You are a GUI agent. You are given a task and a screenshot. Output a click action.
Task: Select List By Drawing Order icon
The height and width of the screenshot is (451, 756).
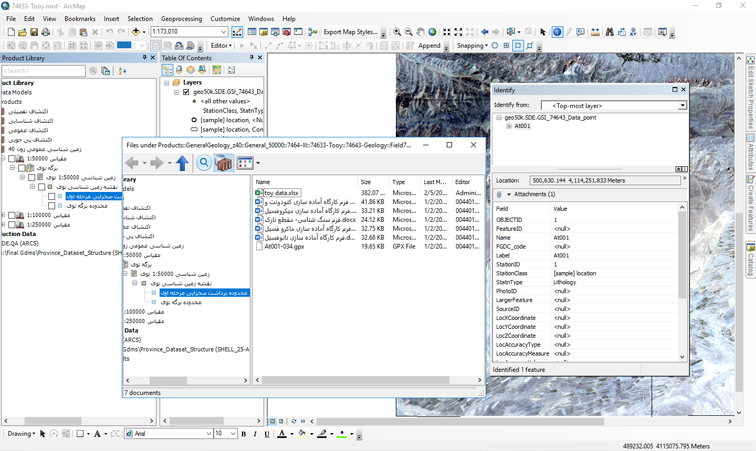click(x=167, y=70)
